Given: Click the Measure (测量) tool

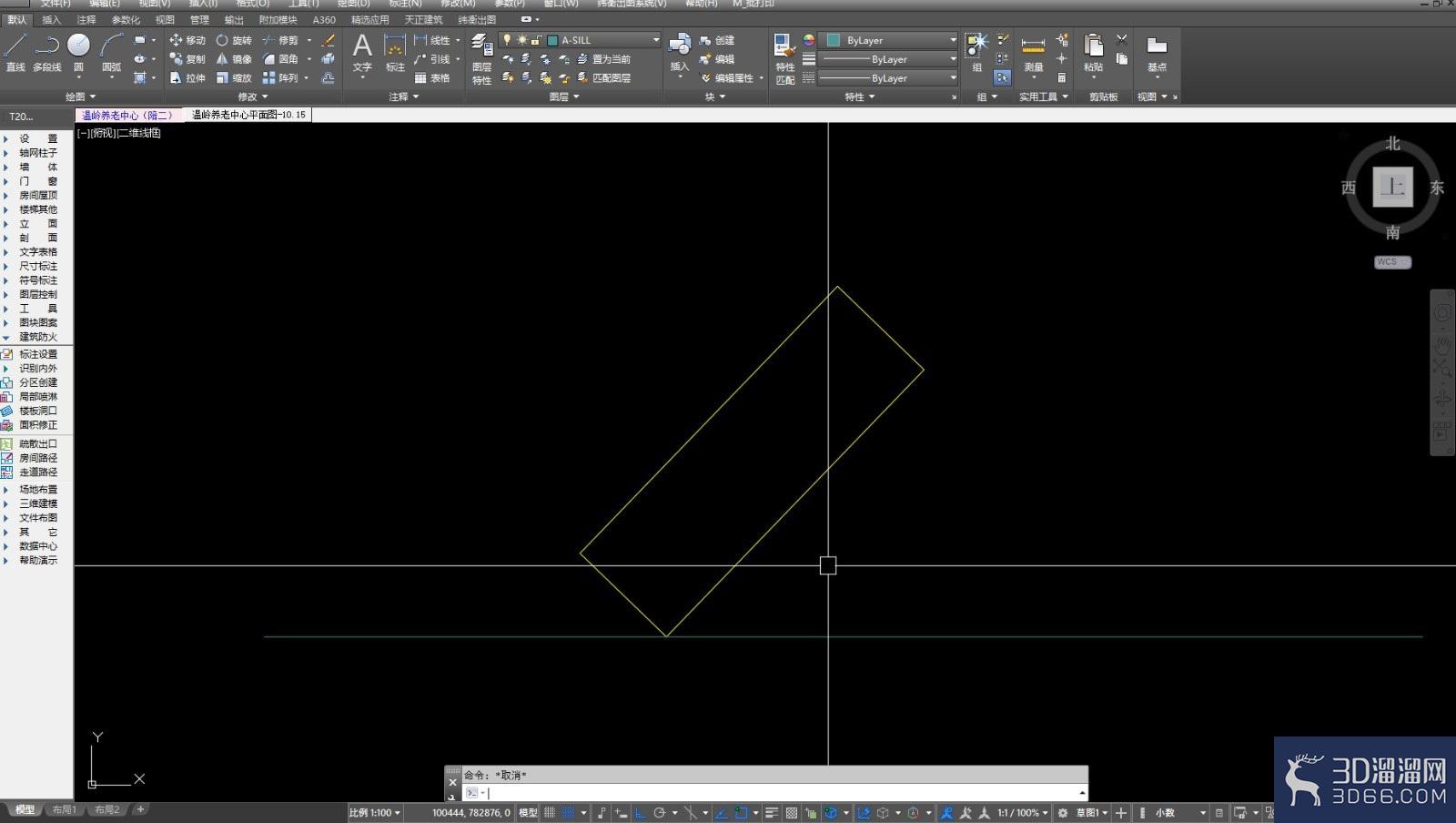Looking at the screenshot, I should 1034,53.
